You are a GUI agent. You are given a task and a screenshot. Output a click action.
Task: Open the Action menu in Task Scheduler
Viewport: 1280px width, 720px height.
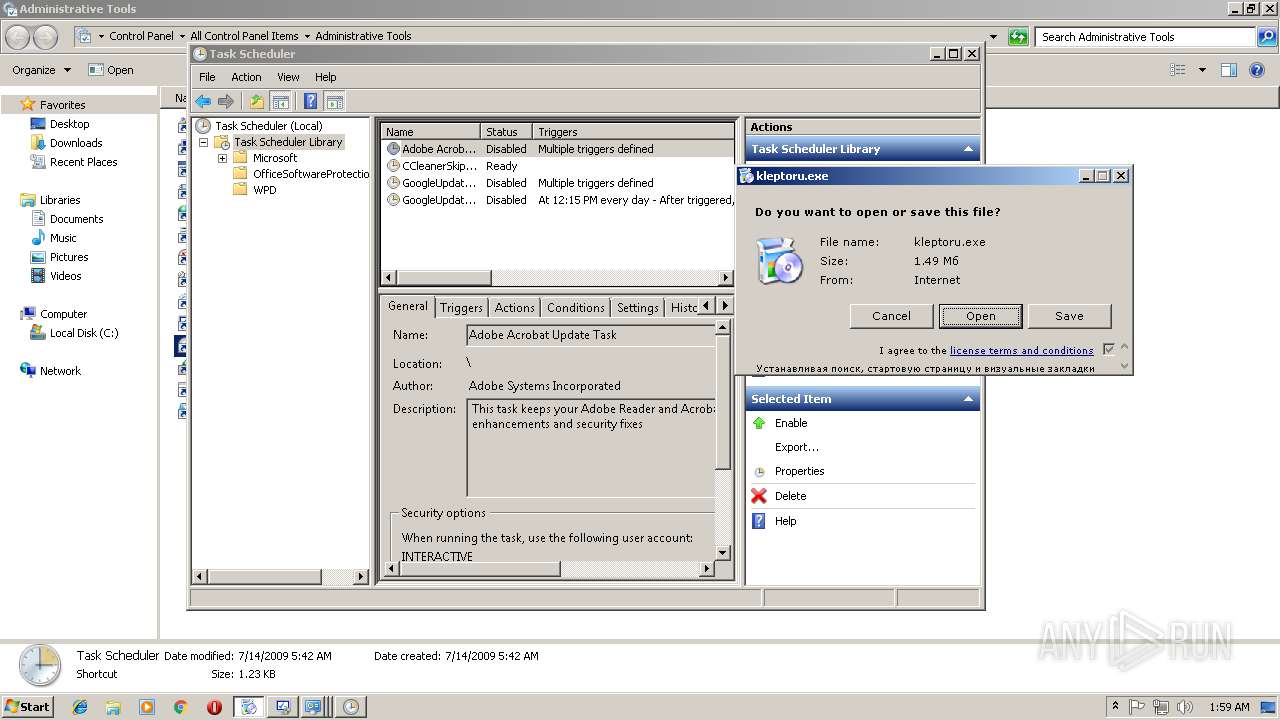click(246, 77)
